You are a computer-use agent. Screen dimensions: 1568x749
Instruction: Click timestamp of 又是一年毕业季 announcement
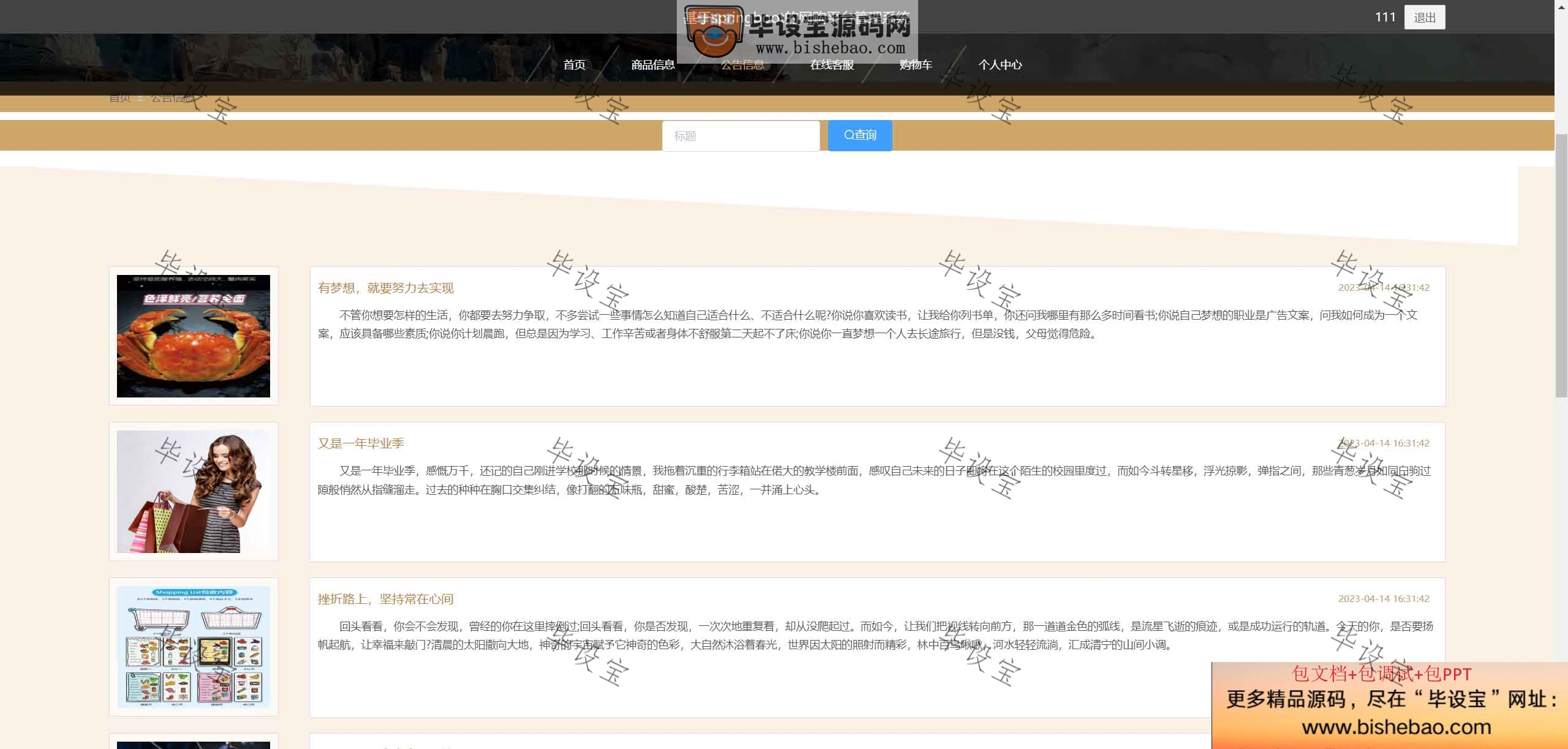coord(1384,443)
